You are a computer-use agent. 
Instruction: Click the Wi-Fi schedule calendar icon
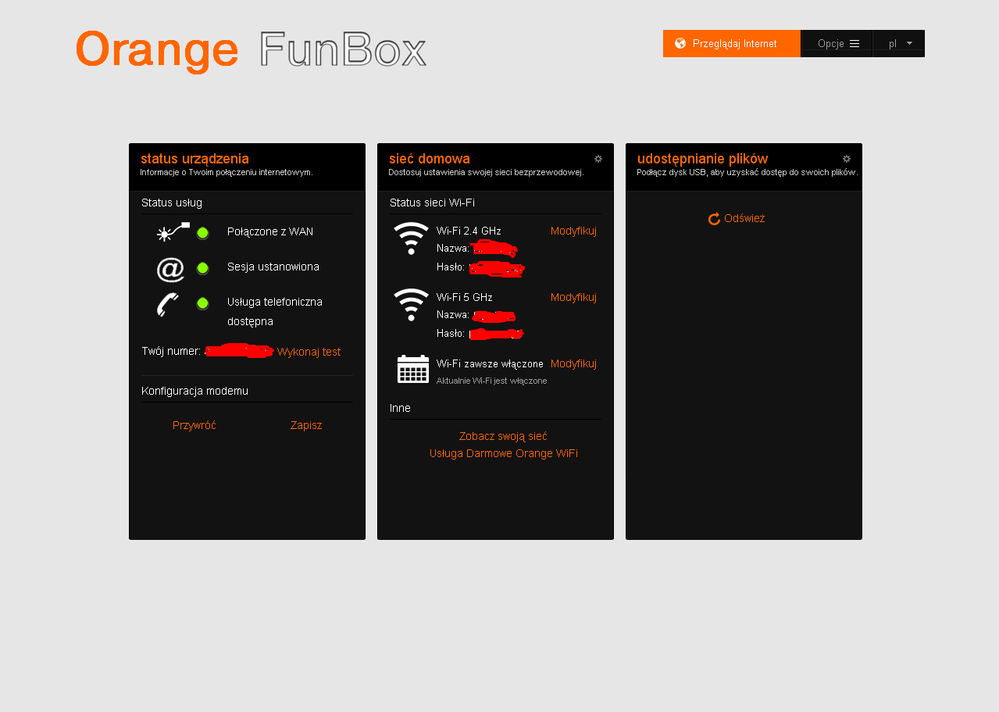(x=412, y=370)
